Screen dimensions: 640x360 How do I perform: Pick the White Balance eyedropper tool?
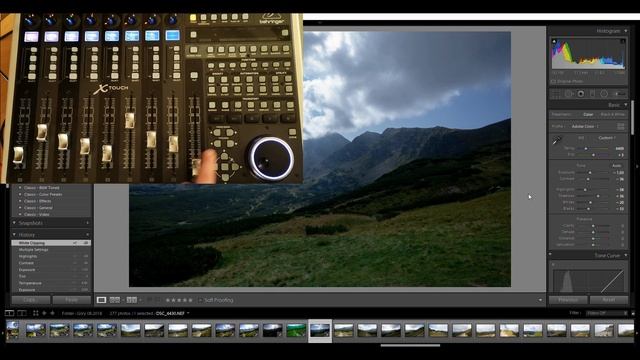point(557,141)
